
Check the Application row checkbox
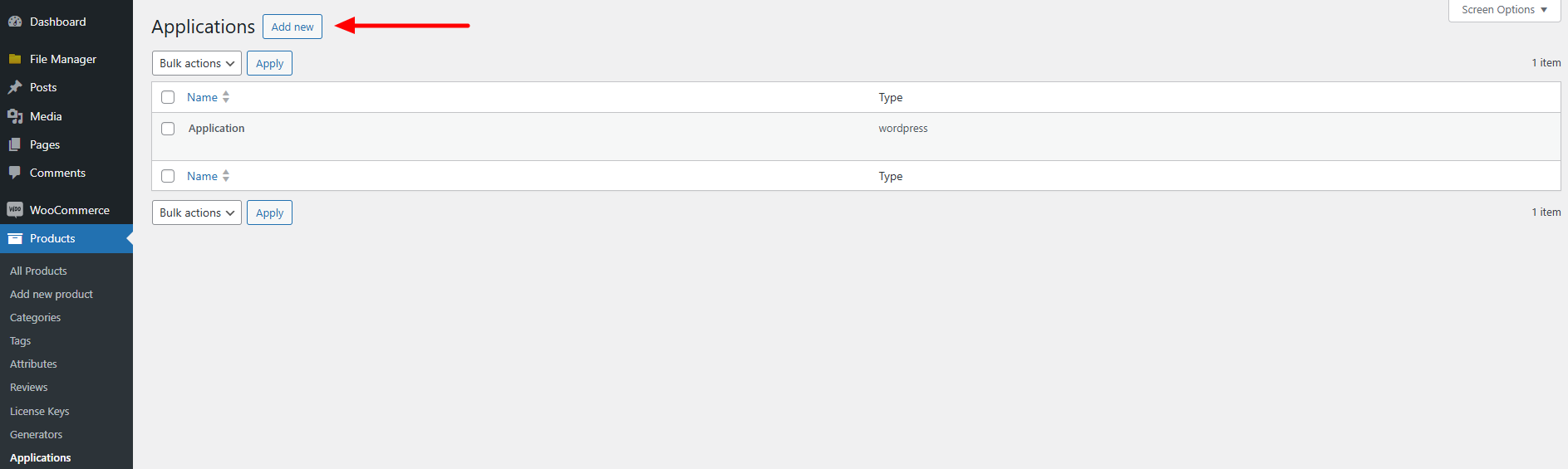point(168,129)
